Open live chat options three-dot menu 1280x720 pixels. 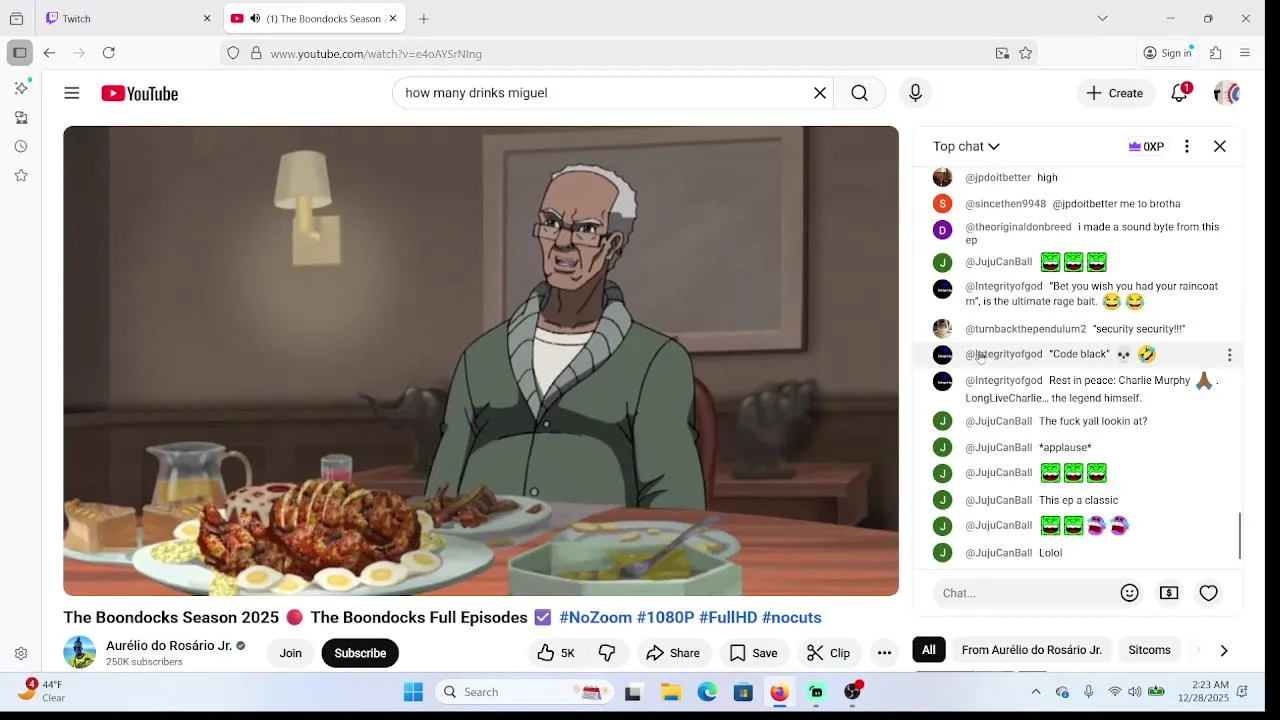(x=1187, y=146)
